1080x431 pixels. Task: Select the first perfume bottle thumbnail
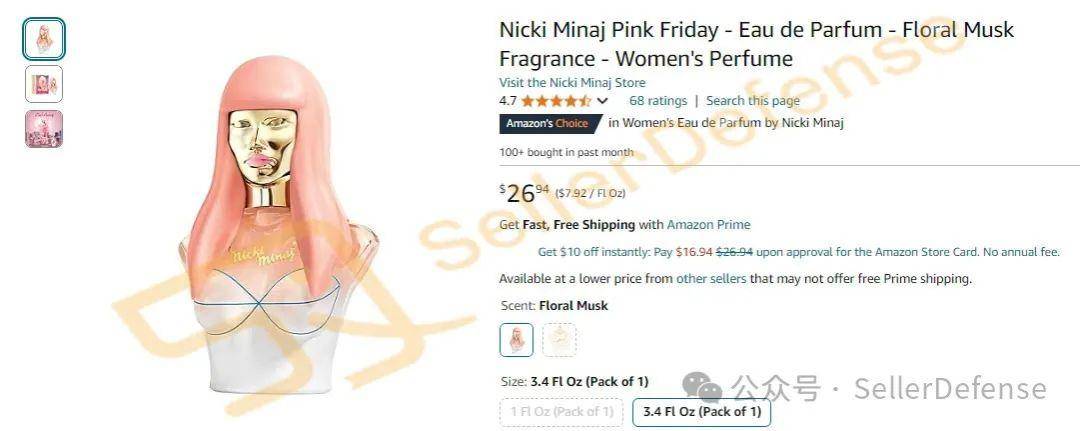pos(44,39)
